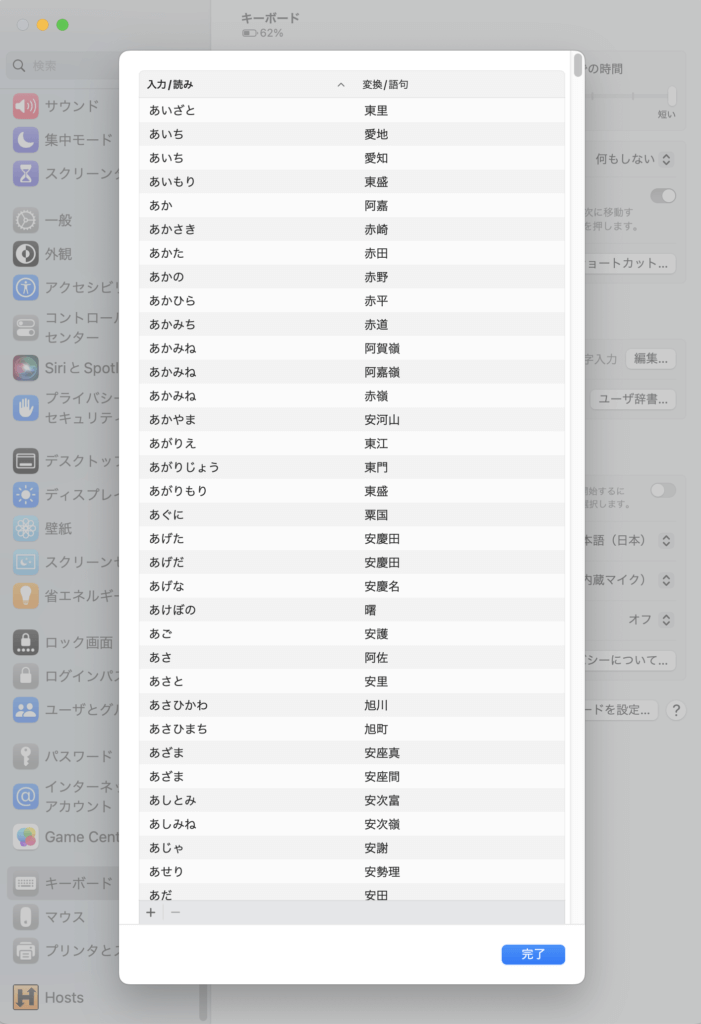
Task: Click the key repeat delay slider
Action: pyautogui.click(x=632, y=96)
